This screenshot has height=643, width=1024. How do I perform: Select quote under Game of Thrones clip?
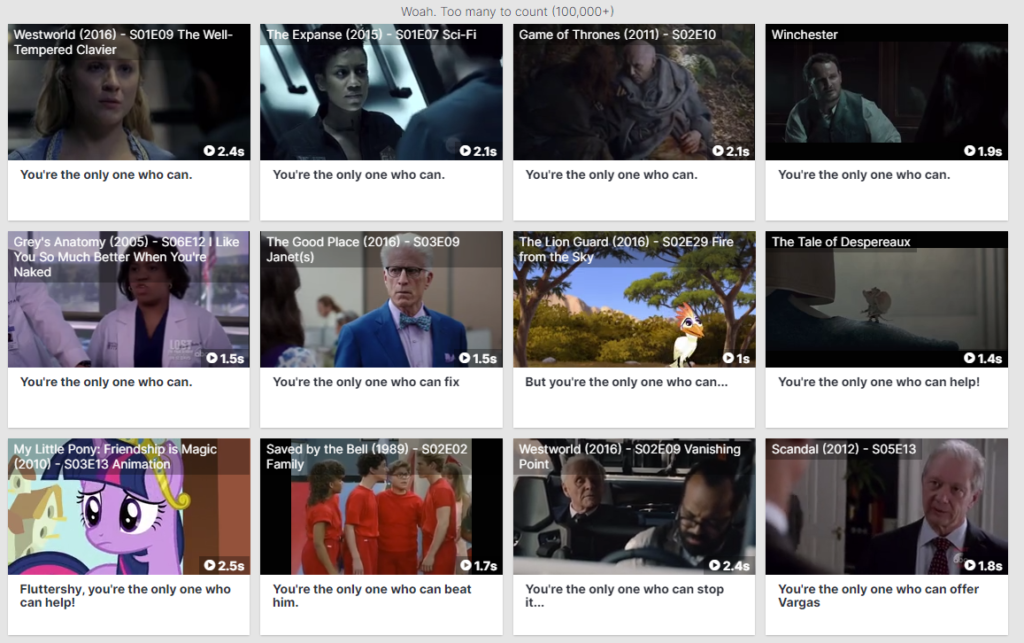click(x=611, y=175)
